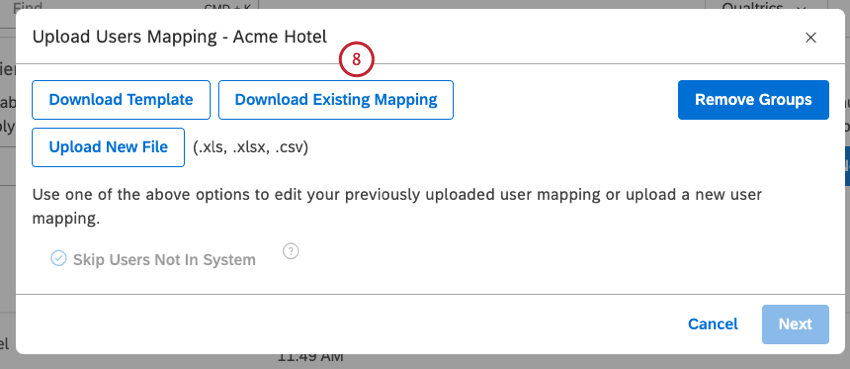Open the Qualtrics account menu label
The width and height of the screenshot is (850, 369).
point(753,7)
